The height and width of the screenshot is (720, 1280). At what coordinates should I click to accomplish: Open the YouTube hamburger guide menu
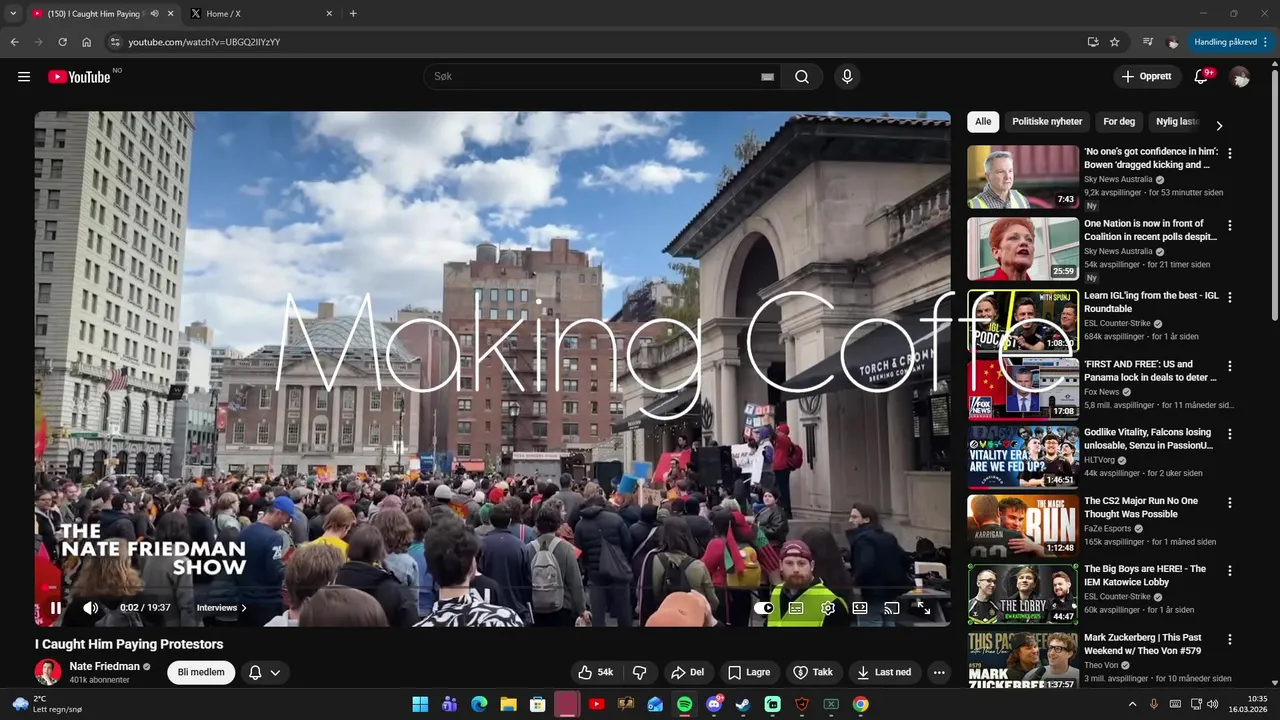click(x=24, y=77)
